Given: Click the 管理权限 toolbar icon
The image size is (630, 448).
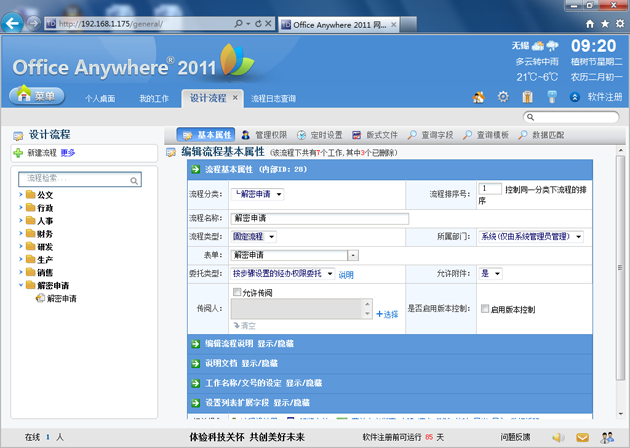Looking at the screenshot, I should tap(264, 134).
